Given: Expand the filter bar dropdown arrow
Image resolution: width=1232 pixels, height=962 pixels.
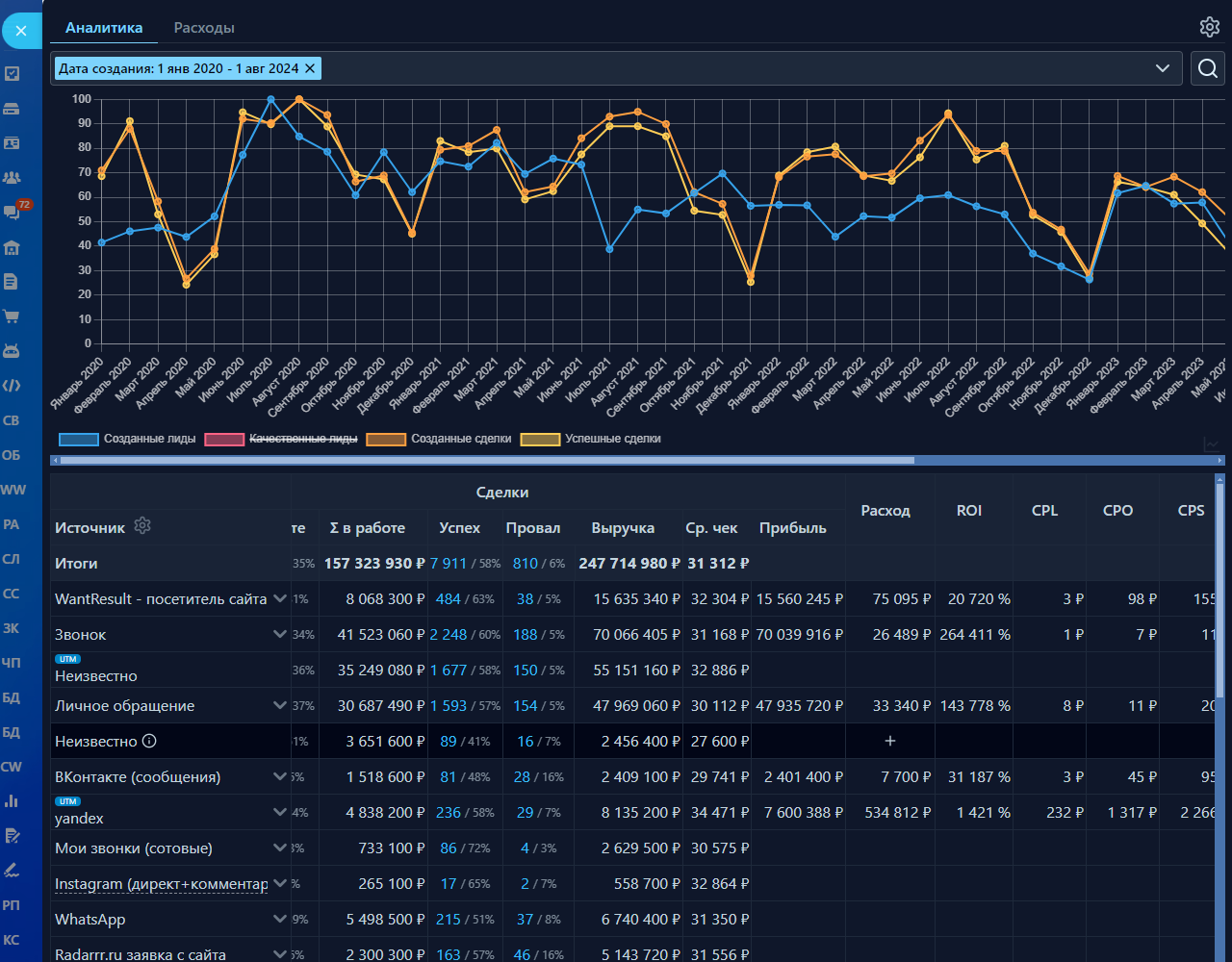Looking at the screenshot, I should click(x=1163, y=68).
